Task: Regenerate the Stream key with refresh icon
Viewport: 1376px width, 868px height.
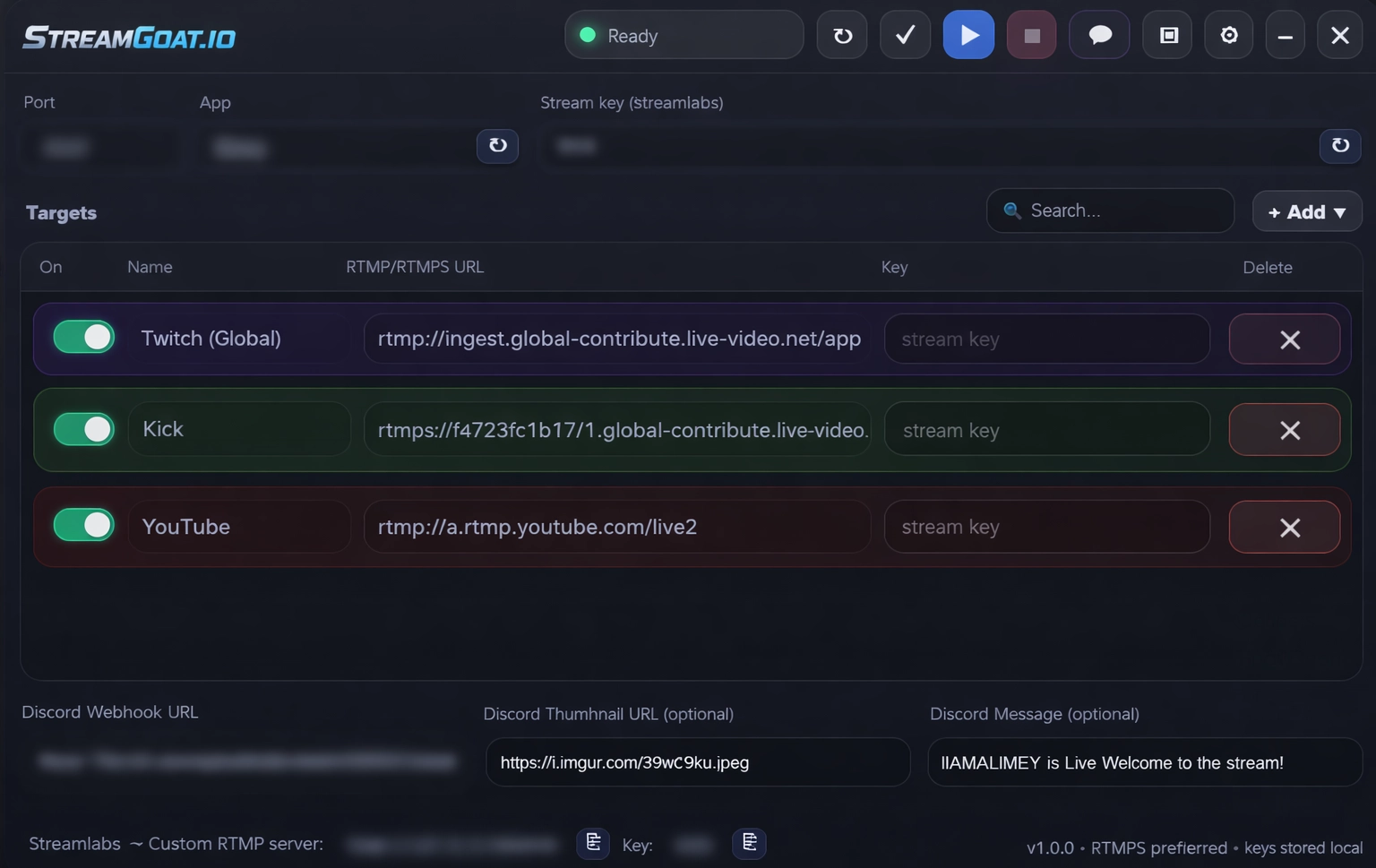Action: (1340, 145)
